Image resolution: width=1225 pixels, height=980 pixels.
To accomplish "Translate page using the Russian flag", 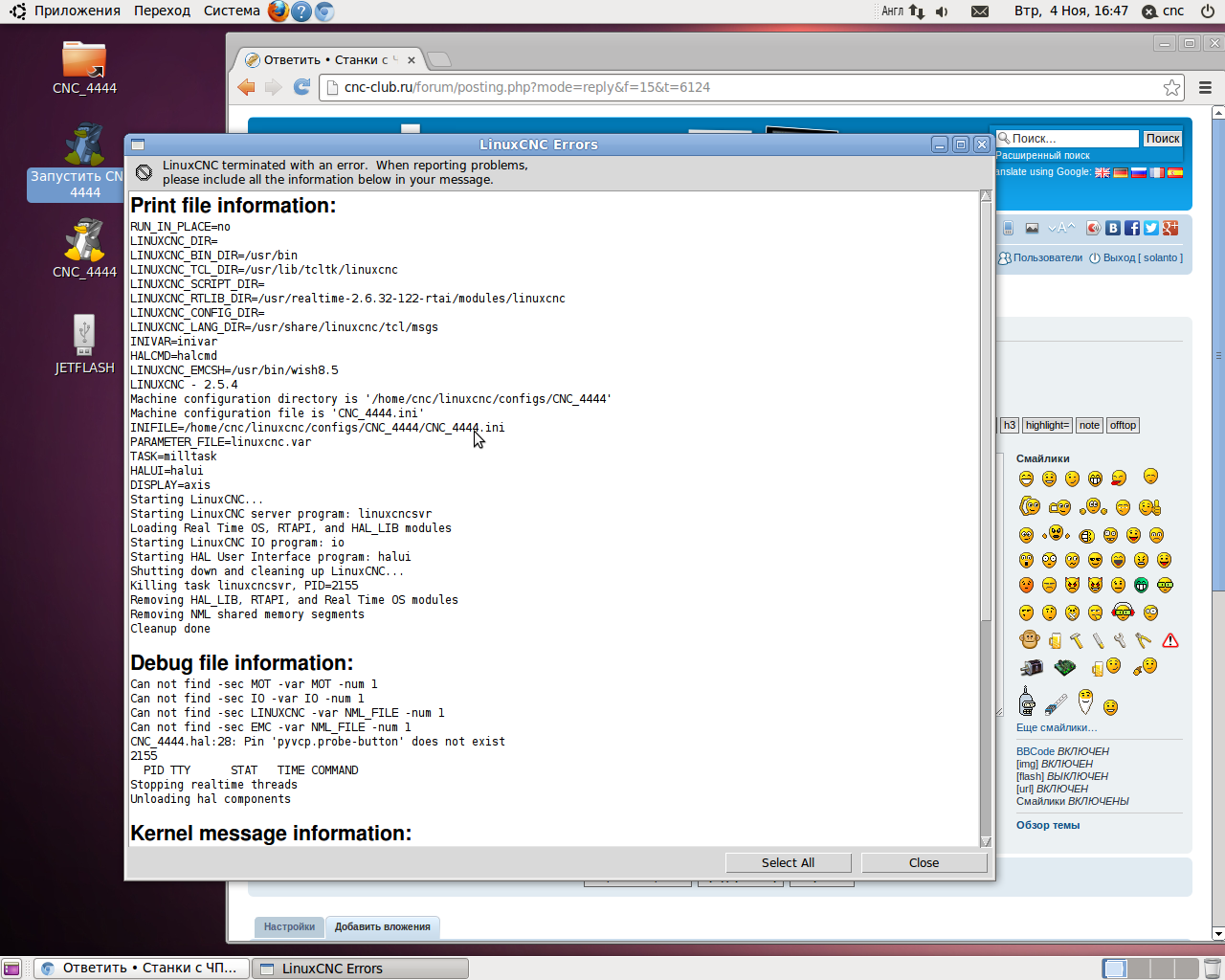I will click(x=1139, y=172).
